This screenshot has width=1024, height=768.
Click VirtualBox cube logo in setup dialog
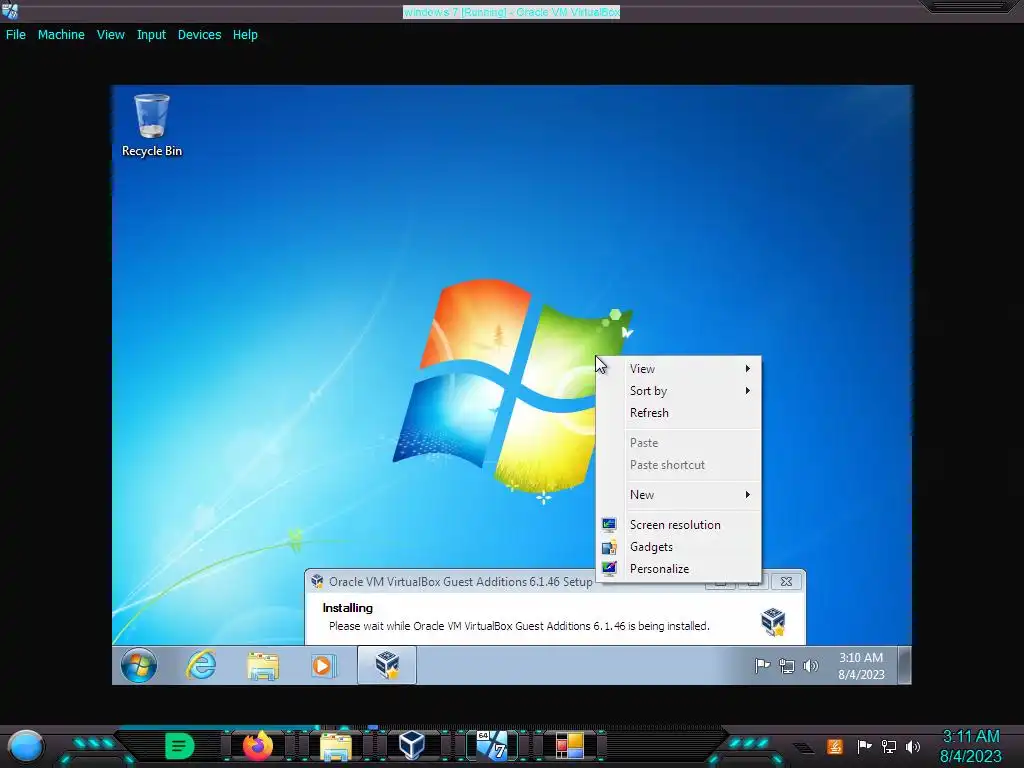[x=773, y=621]
